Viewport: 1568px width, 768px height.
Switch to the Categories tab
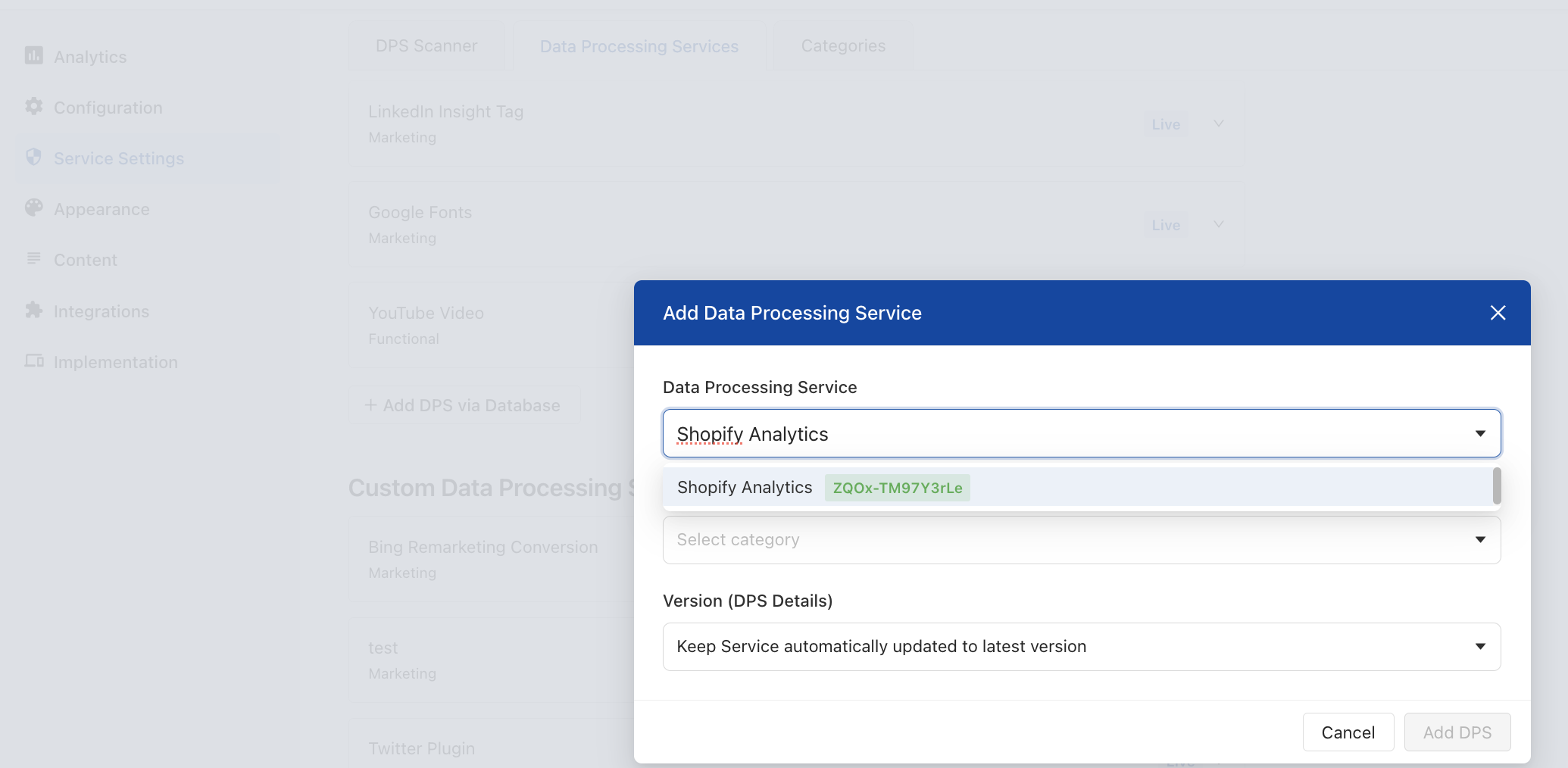(x=843, y=46)
